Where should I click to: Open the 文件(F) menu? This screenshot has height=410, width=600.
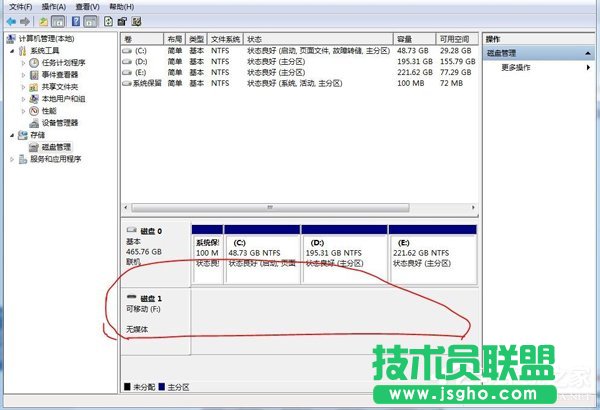coord(20,6)
